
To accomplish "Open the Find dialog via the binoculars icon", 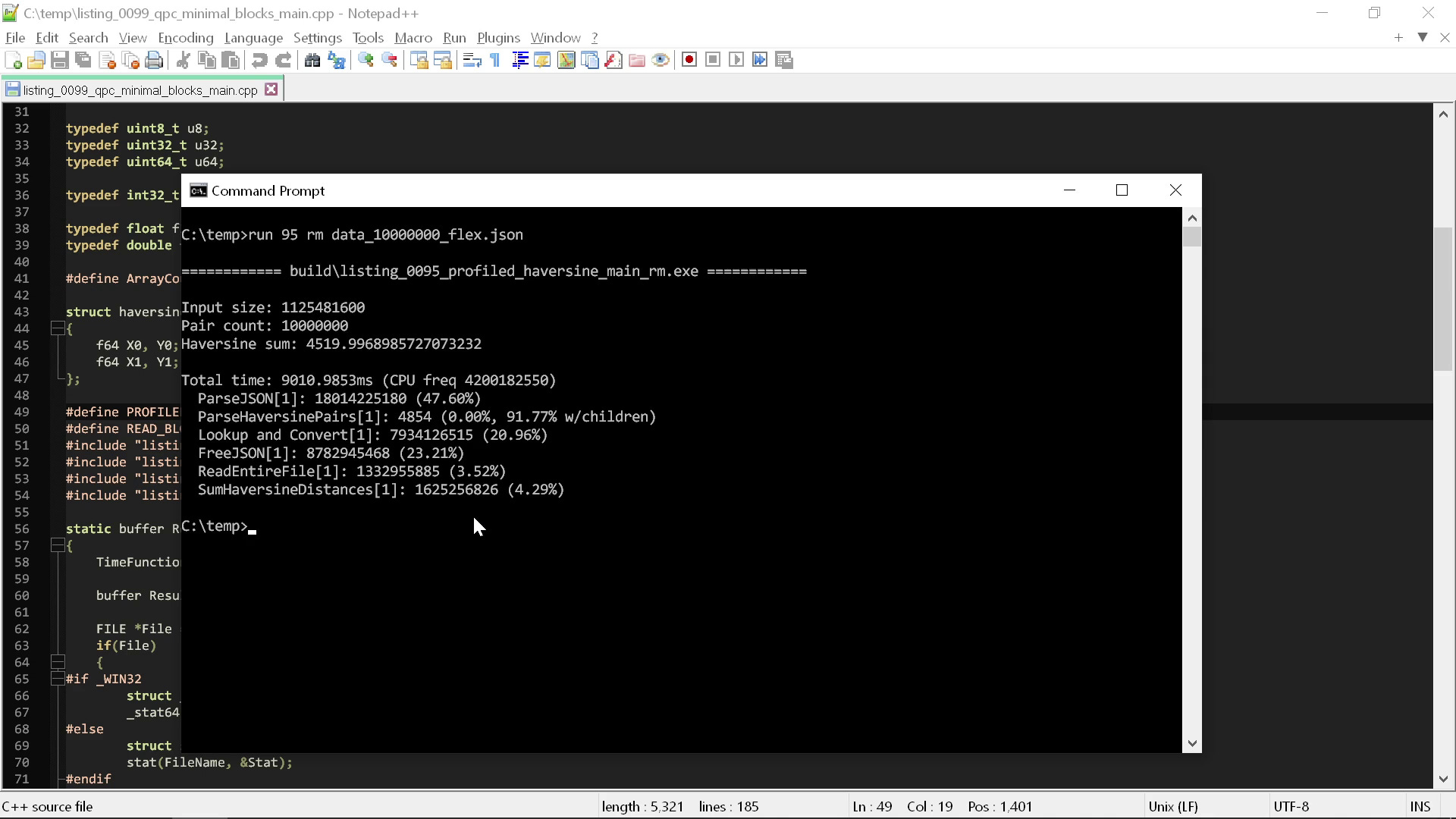I will tap(312, 59).
